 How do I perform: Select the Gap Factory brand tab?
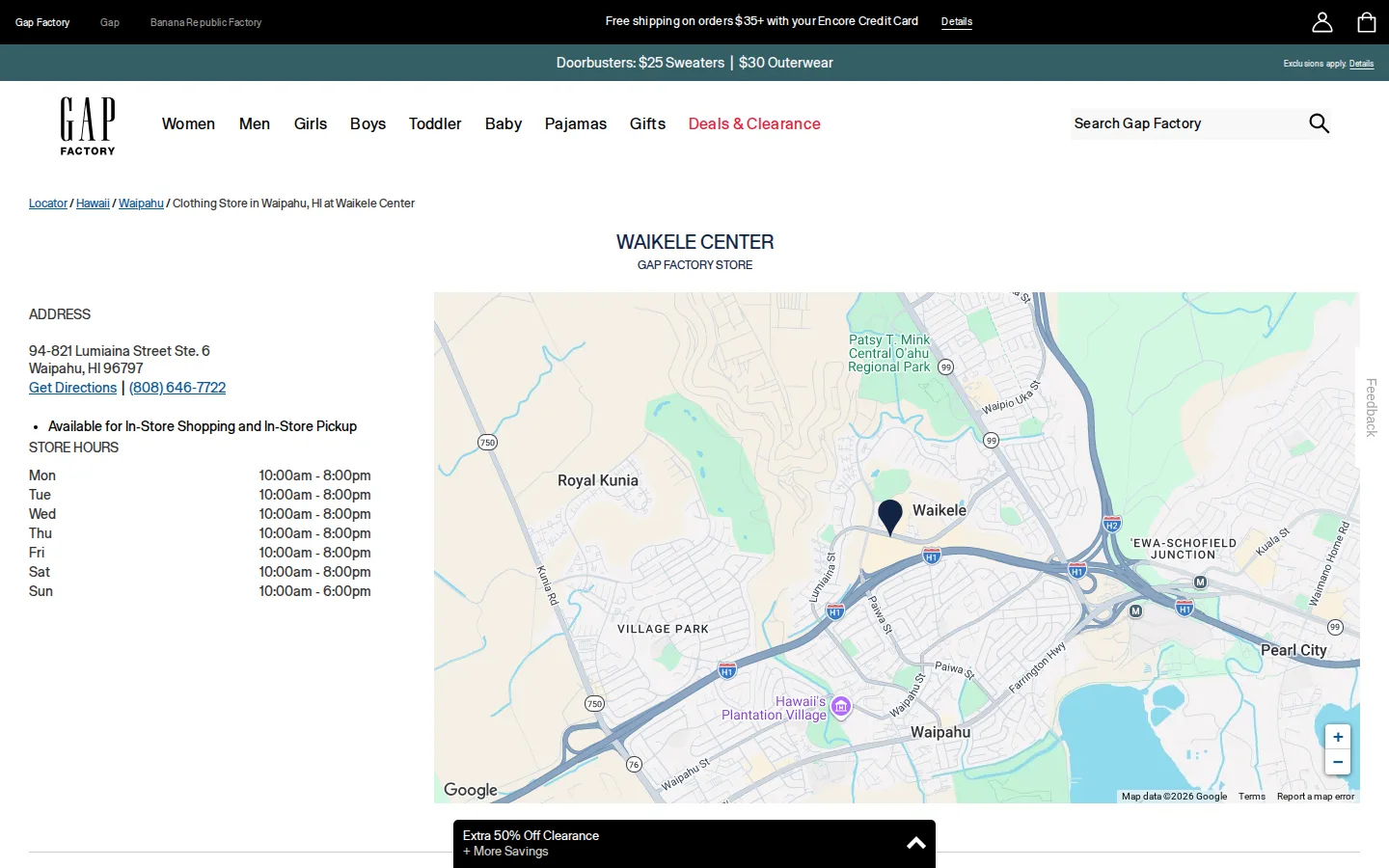(x=42, y=22)
